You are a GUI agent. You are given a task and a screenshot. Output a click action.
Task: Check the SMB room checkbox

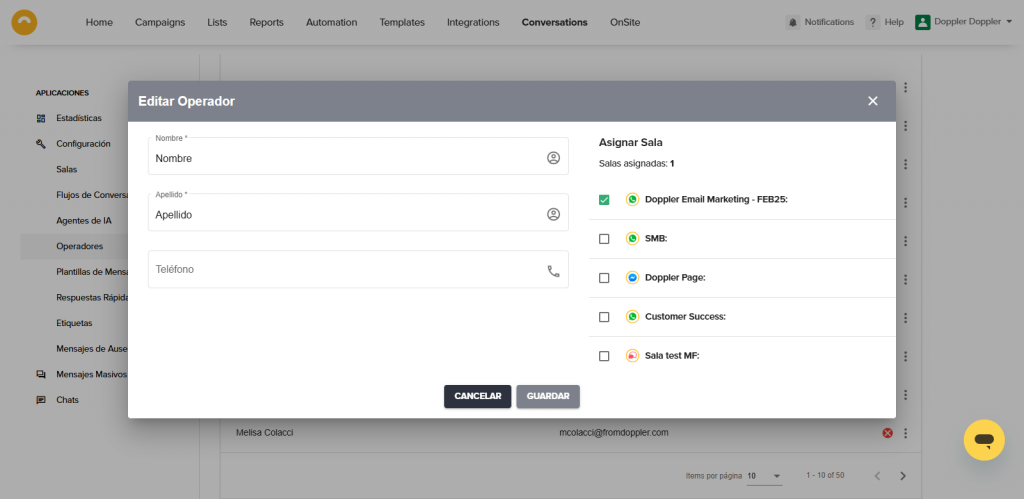point(604,239)
